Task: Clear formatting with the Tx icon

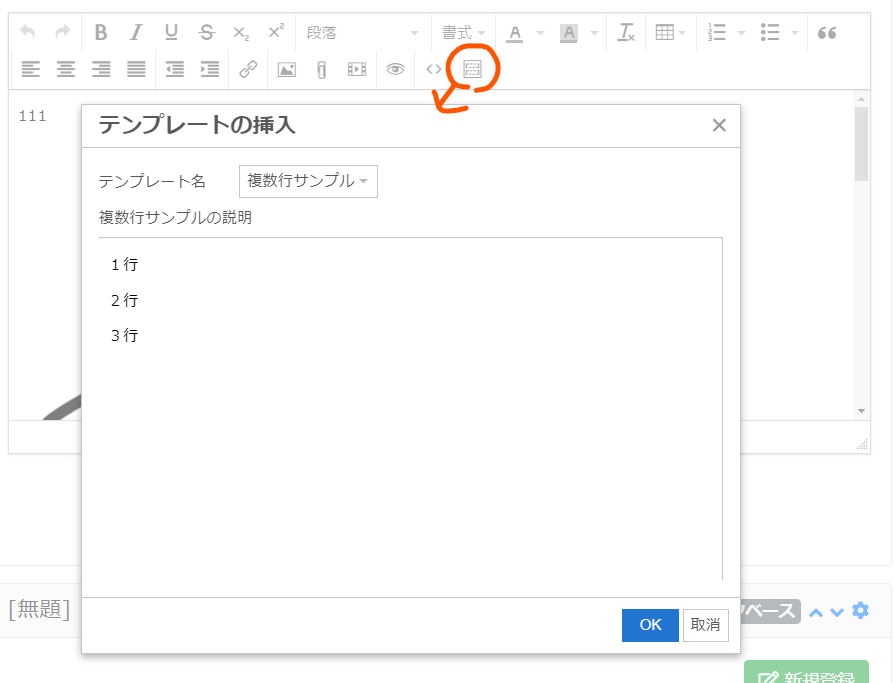Action: click(x=626, y=32)
